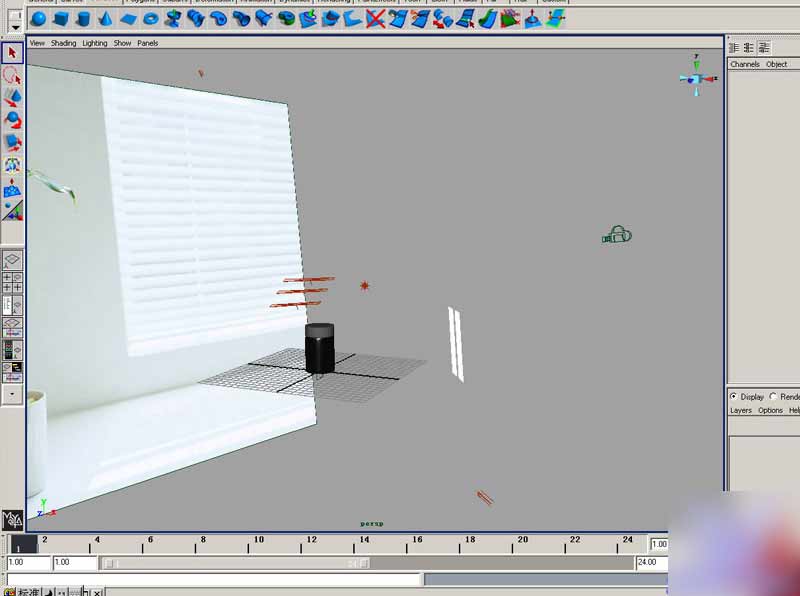Viewport: 800px width, 596px height.
Task: Switch to Persp/Hypergraph layout
Action: pos(12,372)
